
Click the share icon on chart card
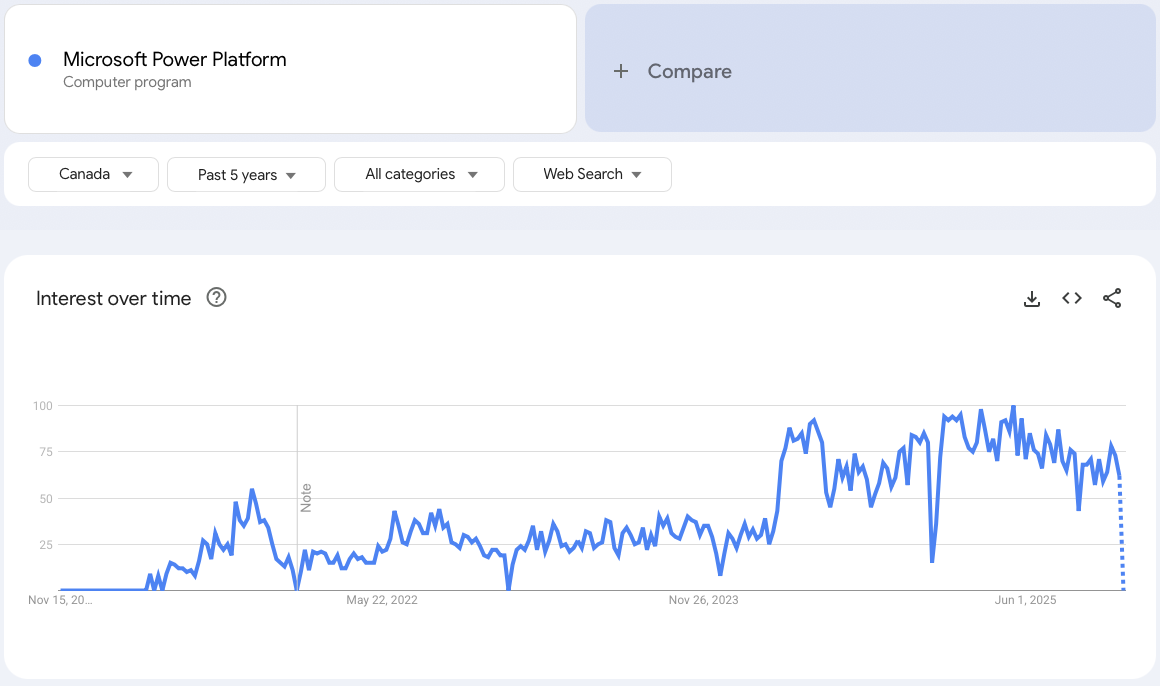(x=1112, y=298)
